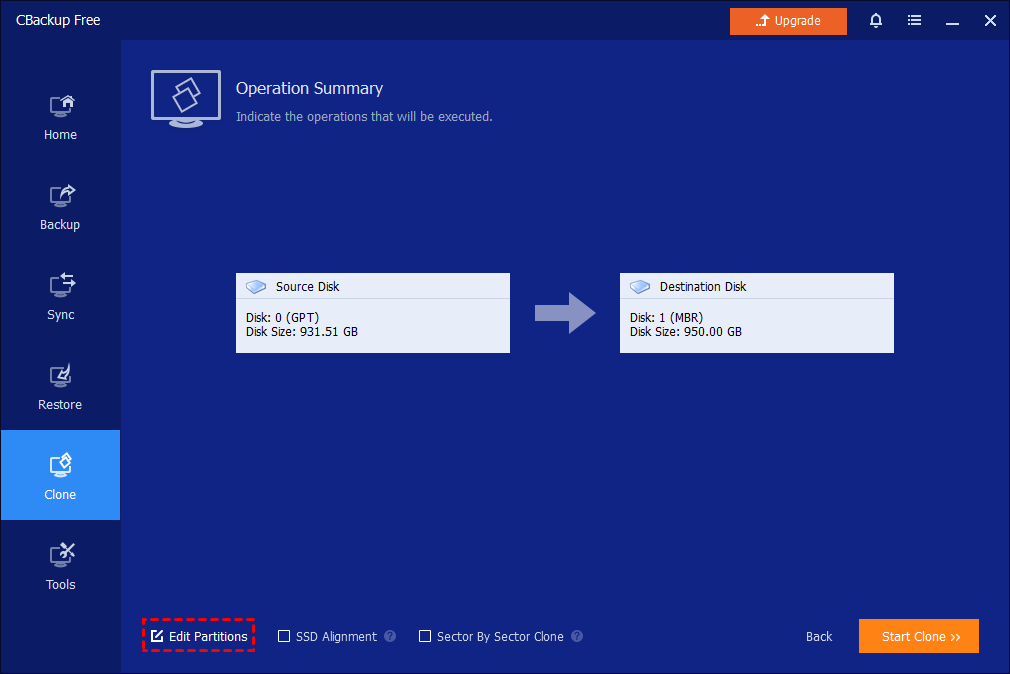Select the Sync icon in sidebar
1010x674 pixels.
tap(61, 286)
